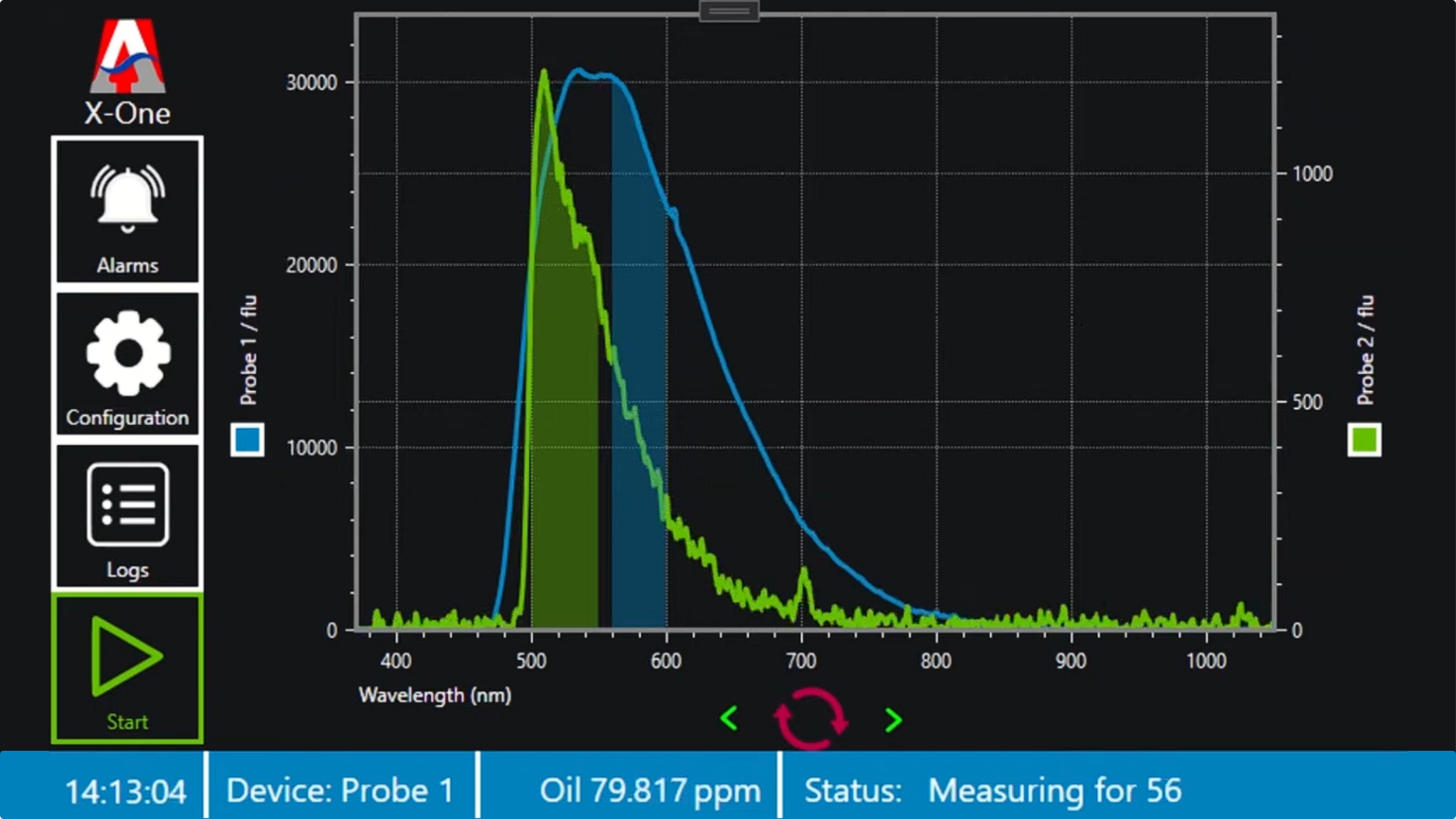
Task: Click the Probe 1 / flu axis label
Action: coord(248,350)
